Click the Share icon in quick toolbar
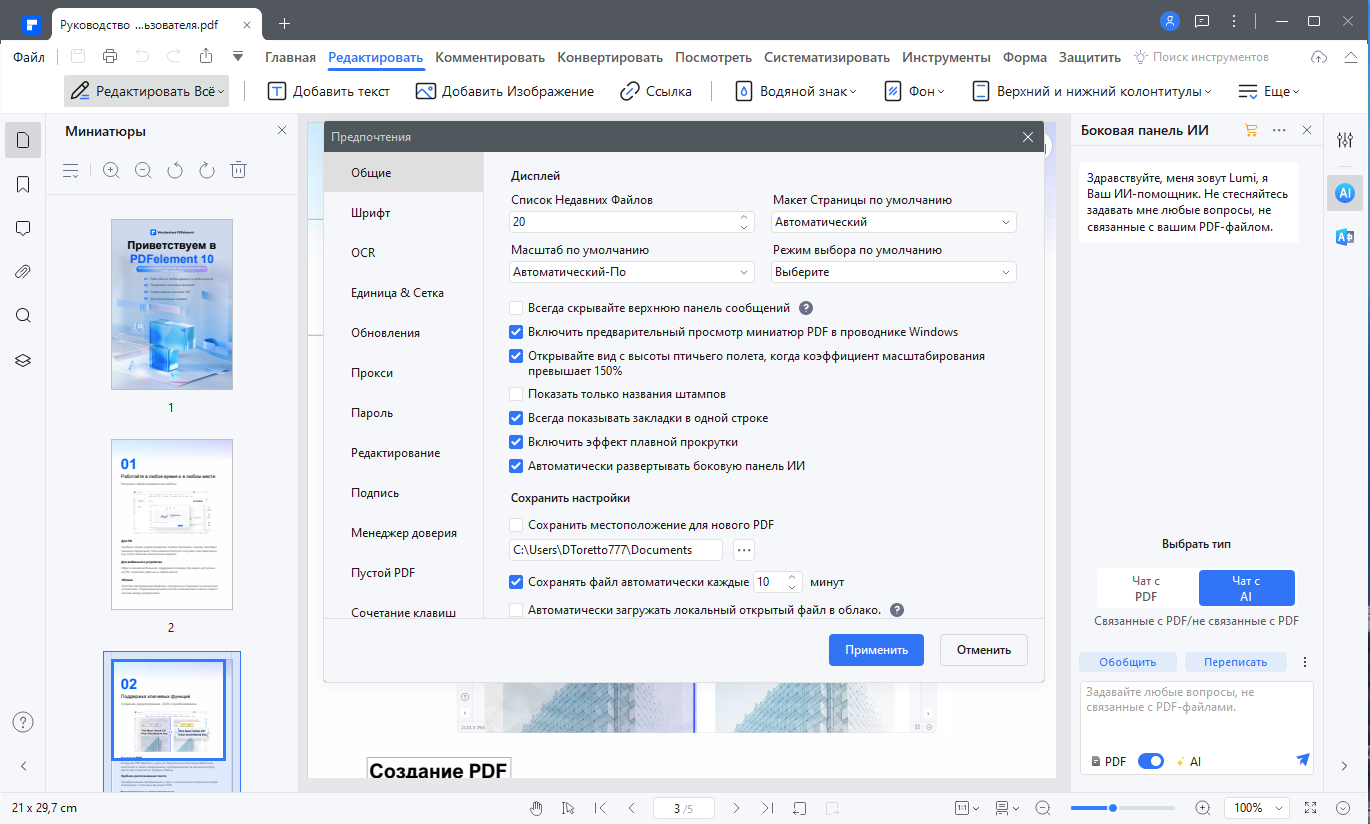This screenshot has height=824, width=1370. (206, 57)
